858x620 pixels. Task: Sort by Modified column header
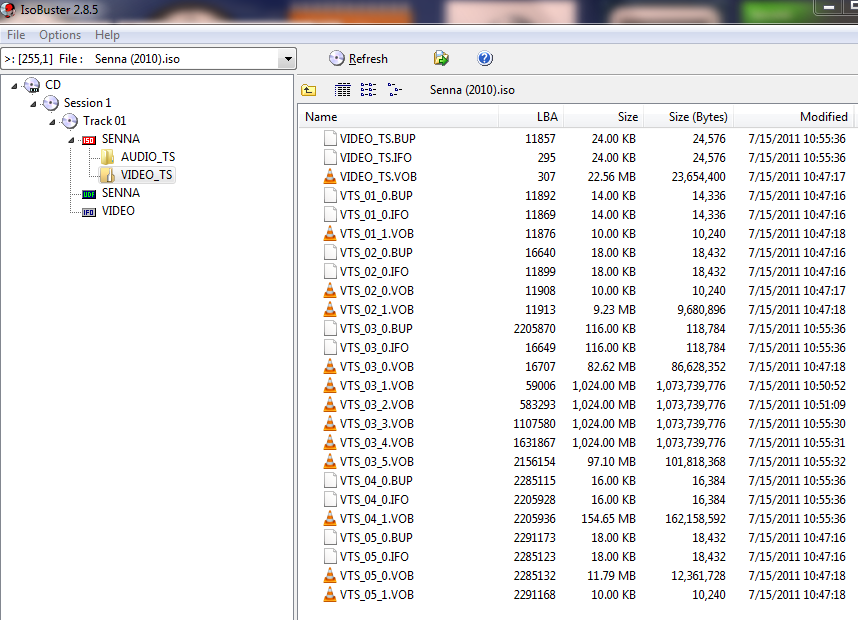pos(793,117)
